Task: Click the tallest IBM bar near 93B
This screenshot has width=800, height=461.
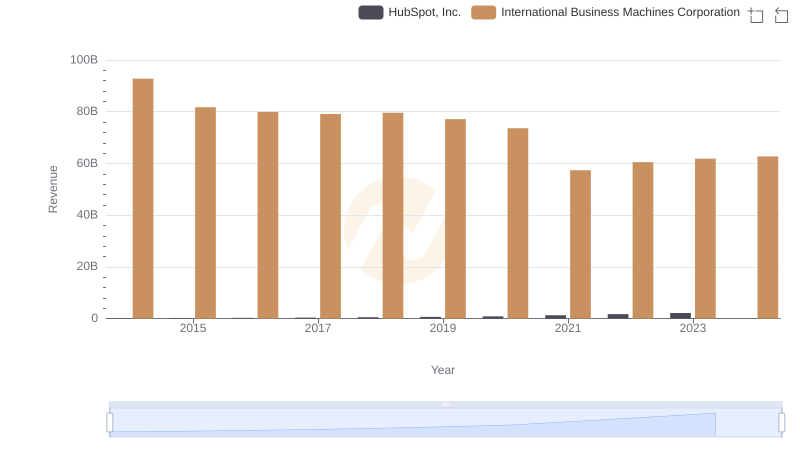Action: coord(143,198)
